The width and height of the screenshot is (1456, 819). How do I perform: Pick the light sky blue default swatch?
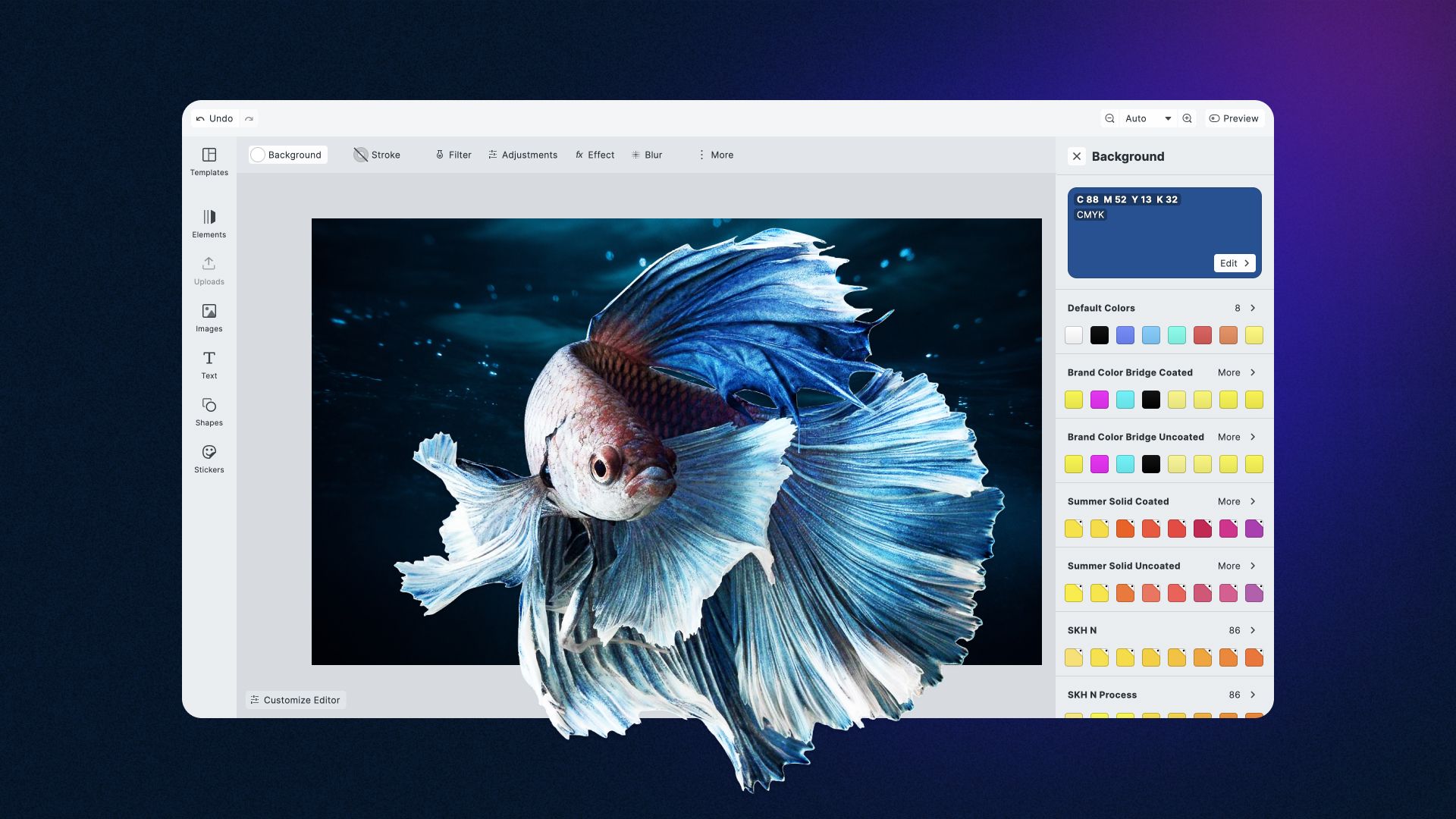[x=1151, y=335]
